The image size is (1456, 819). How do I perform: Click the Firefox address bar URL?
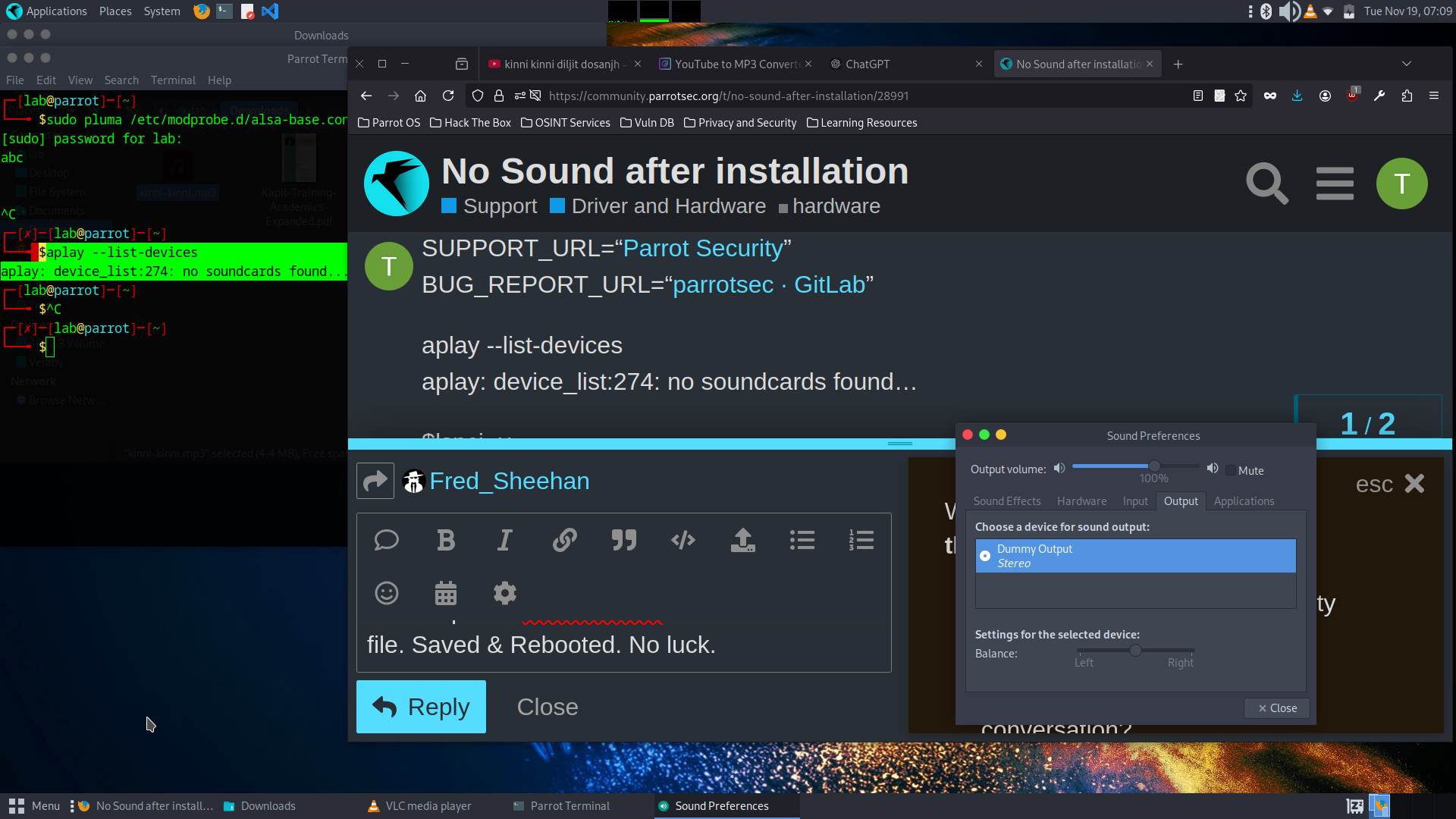click(x=728, y=96)
